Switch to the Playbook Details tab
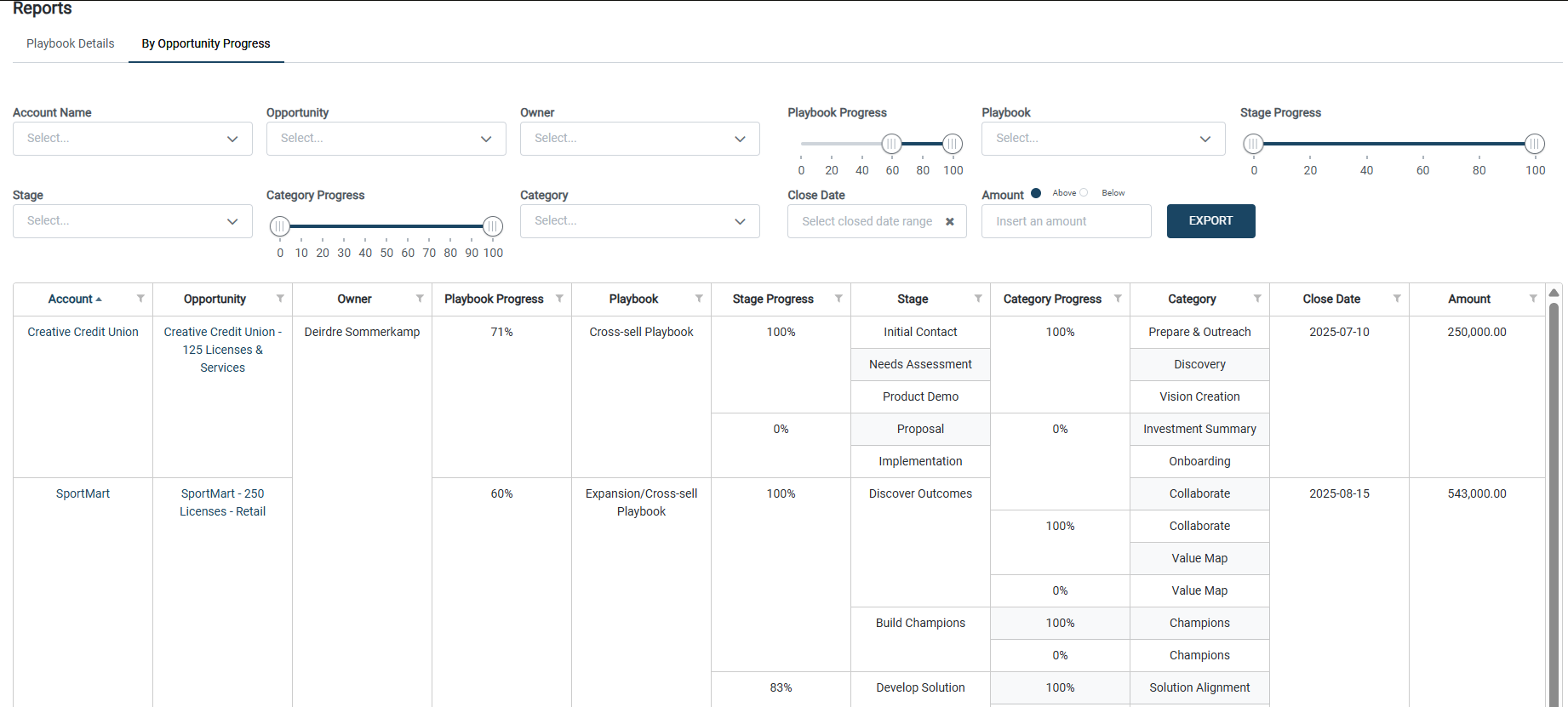Screen dimensions: 1568x707 [x=70, y=43]
